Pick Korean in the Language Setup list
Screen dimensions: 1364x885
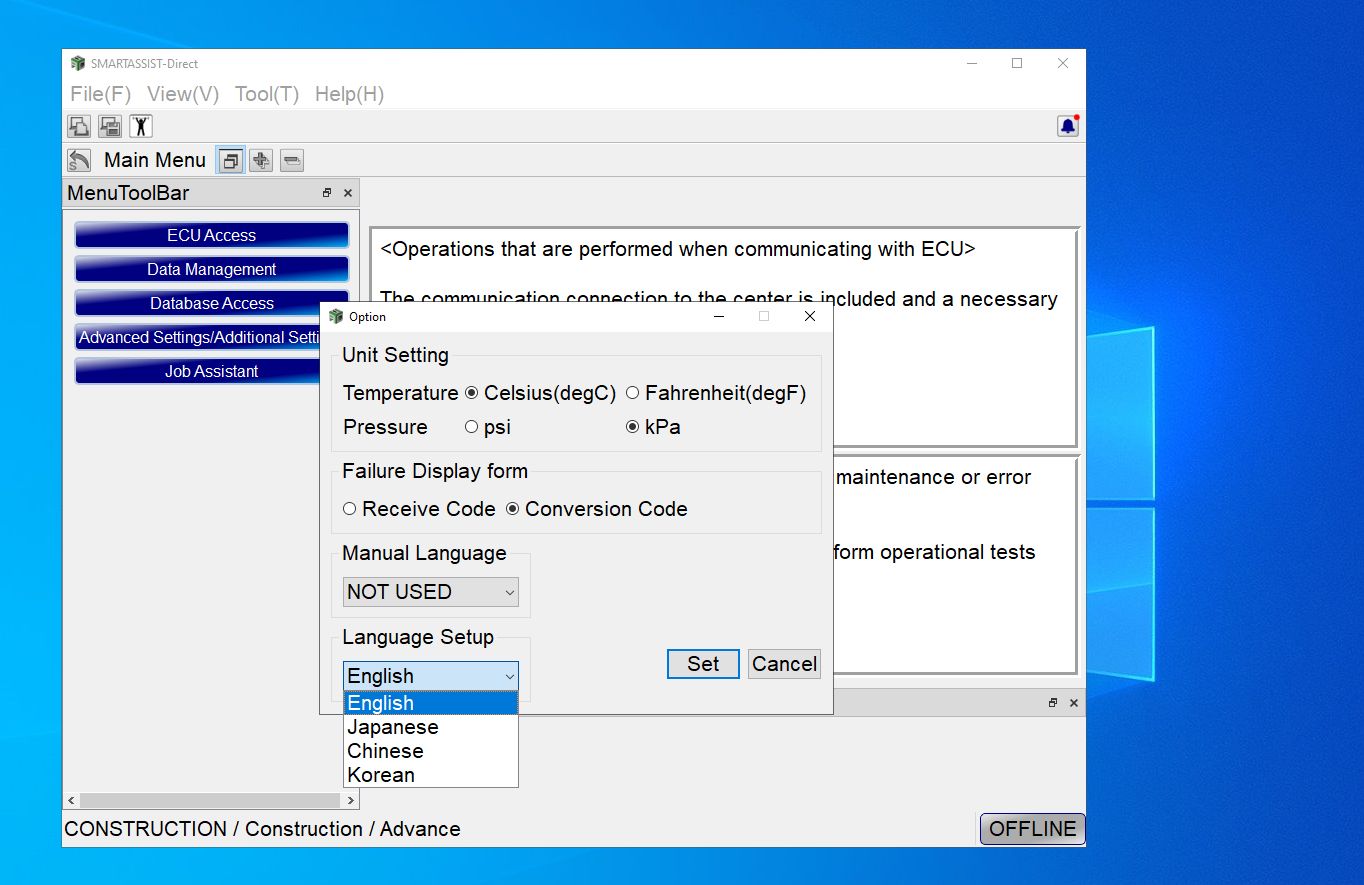click(x=381, y=775)
